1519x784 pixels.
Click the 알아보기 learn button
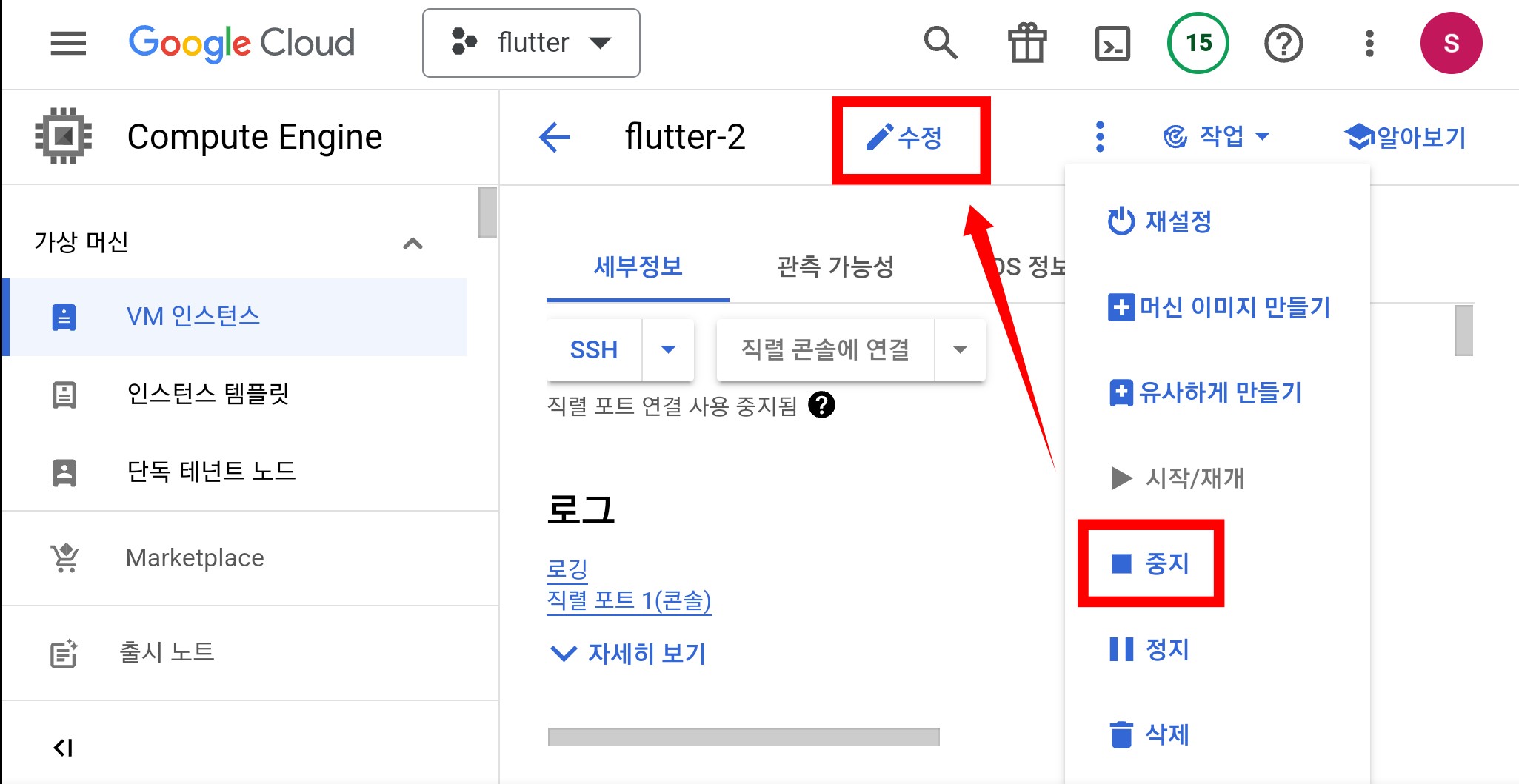(x=1405, y=137)
